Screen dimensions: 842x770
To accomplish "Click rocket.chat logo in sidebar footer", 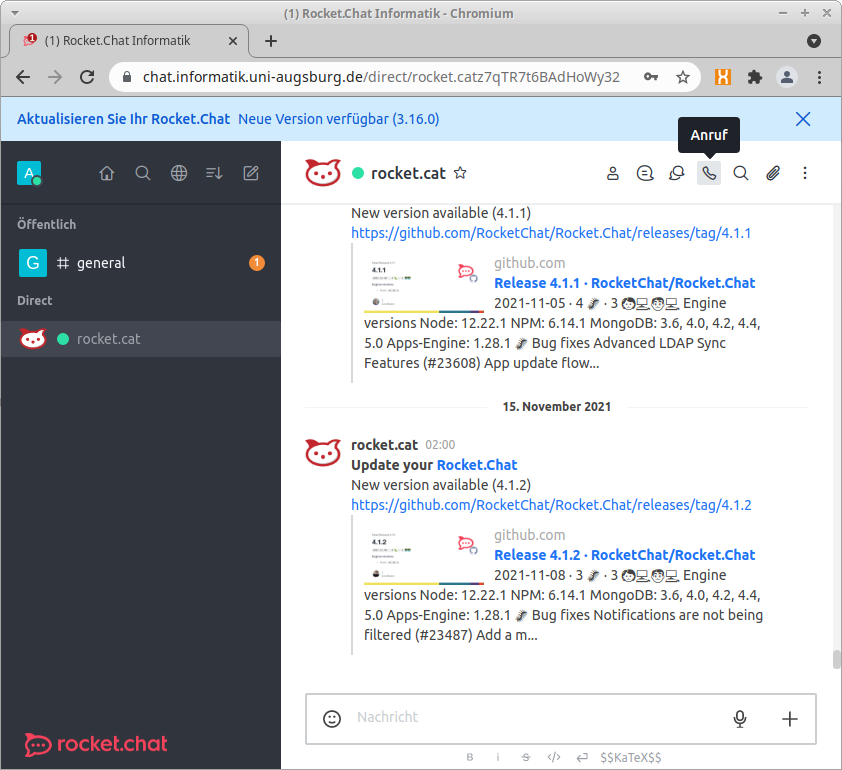I will pyautogui.click(x=96, y=744).
